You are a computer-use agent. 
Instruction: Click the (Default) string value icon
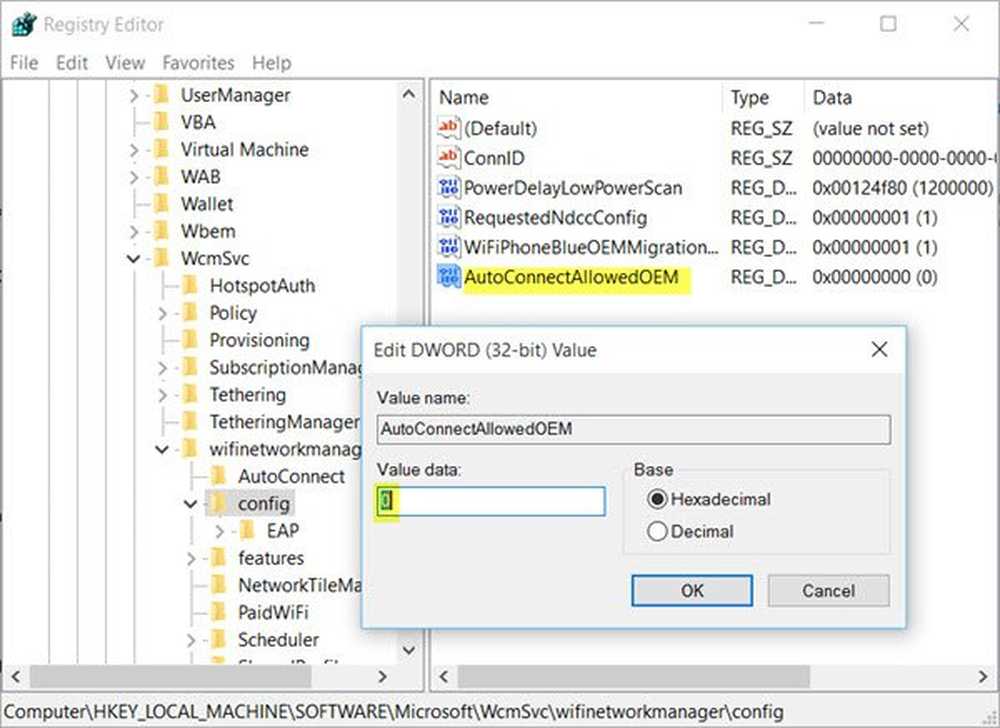coord(448,128)
